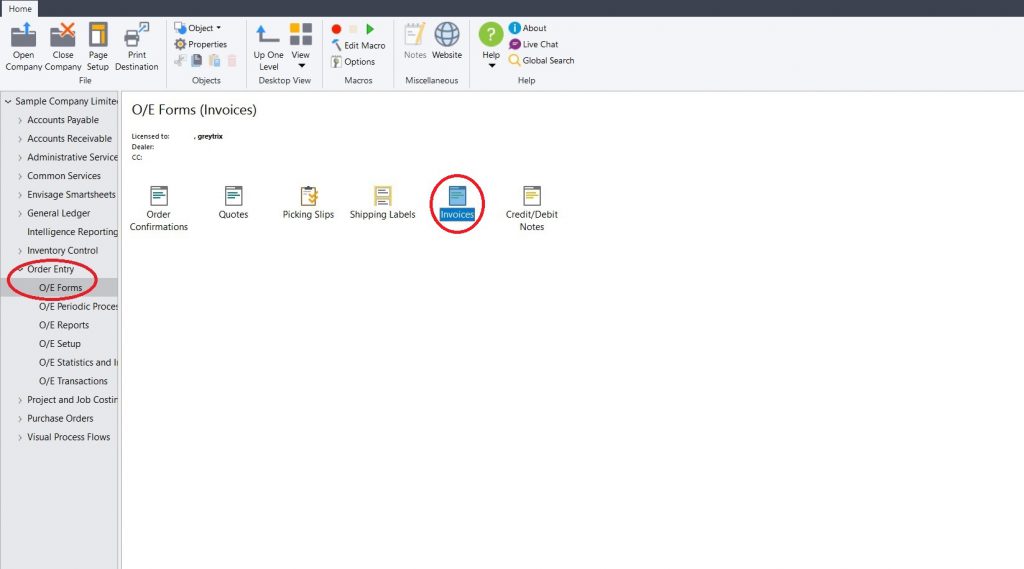1024x569 pixels.
Task: Click the Stop macro square button
Action: click(x=353, y=29)
